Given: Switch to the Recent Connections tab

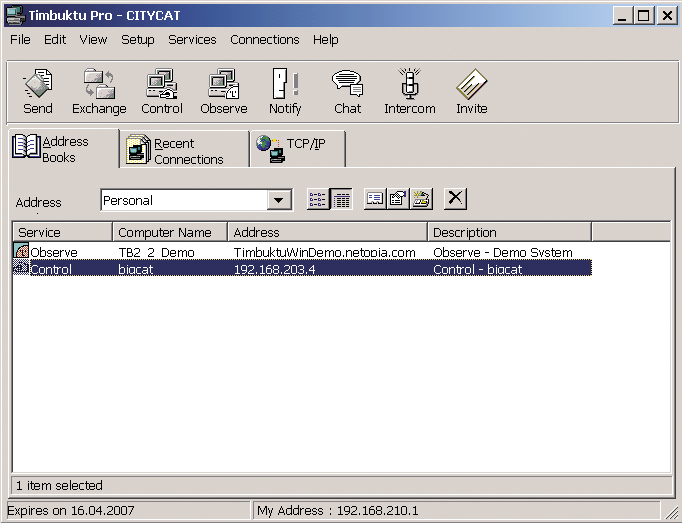Looking at the screenshot, I should 184,150.
